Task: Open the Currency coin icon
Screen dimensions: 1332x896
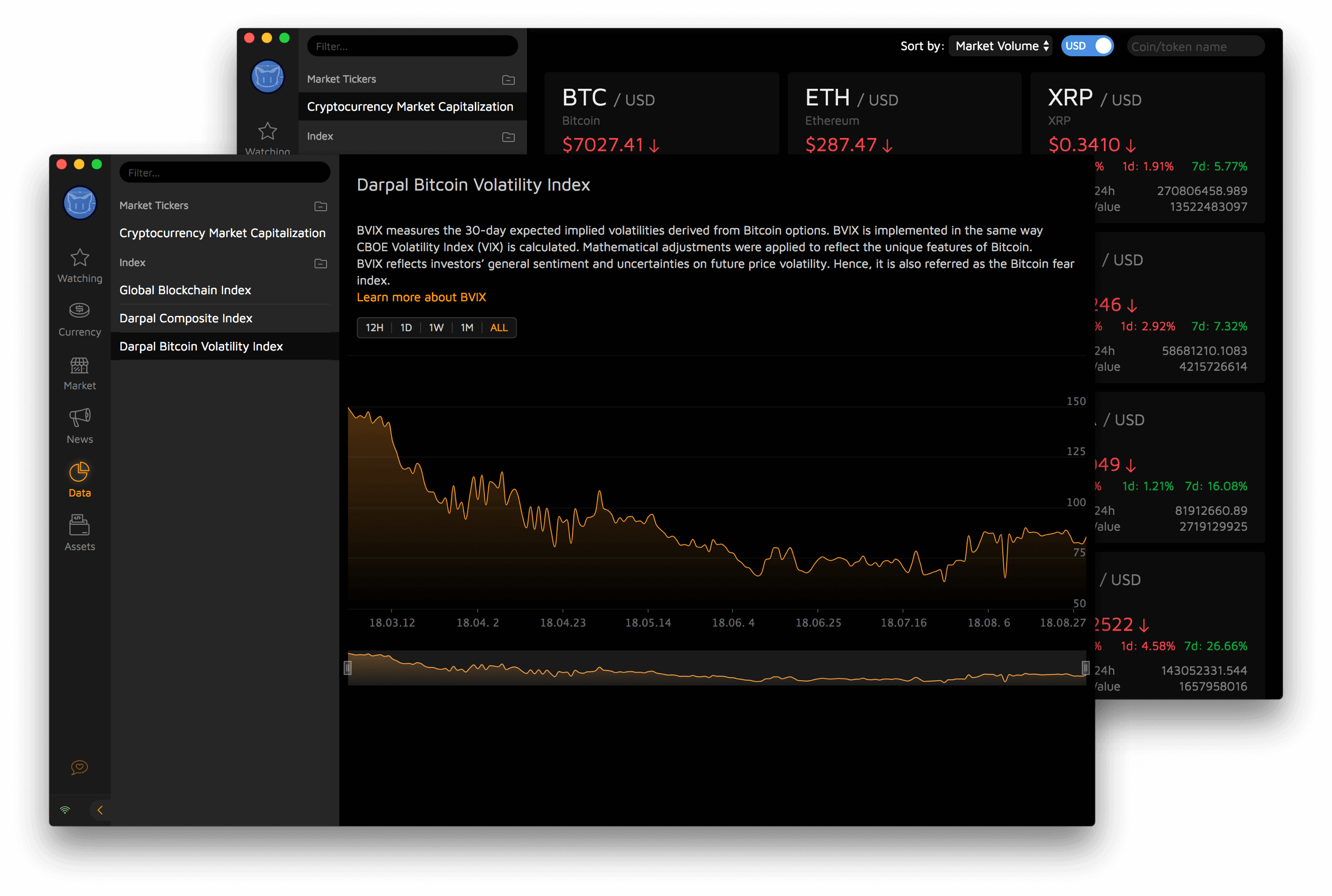Action: pyautogui.click(x=79, y=311)
